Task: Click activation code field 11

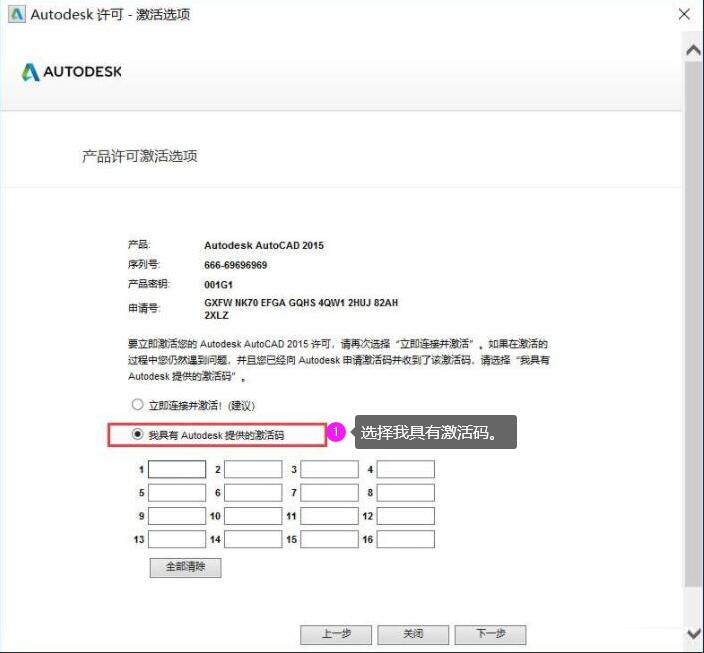Action: point(330,516)
